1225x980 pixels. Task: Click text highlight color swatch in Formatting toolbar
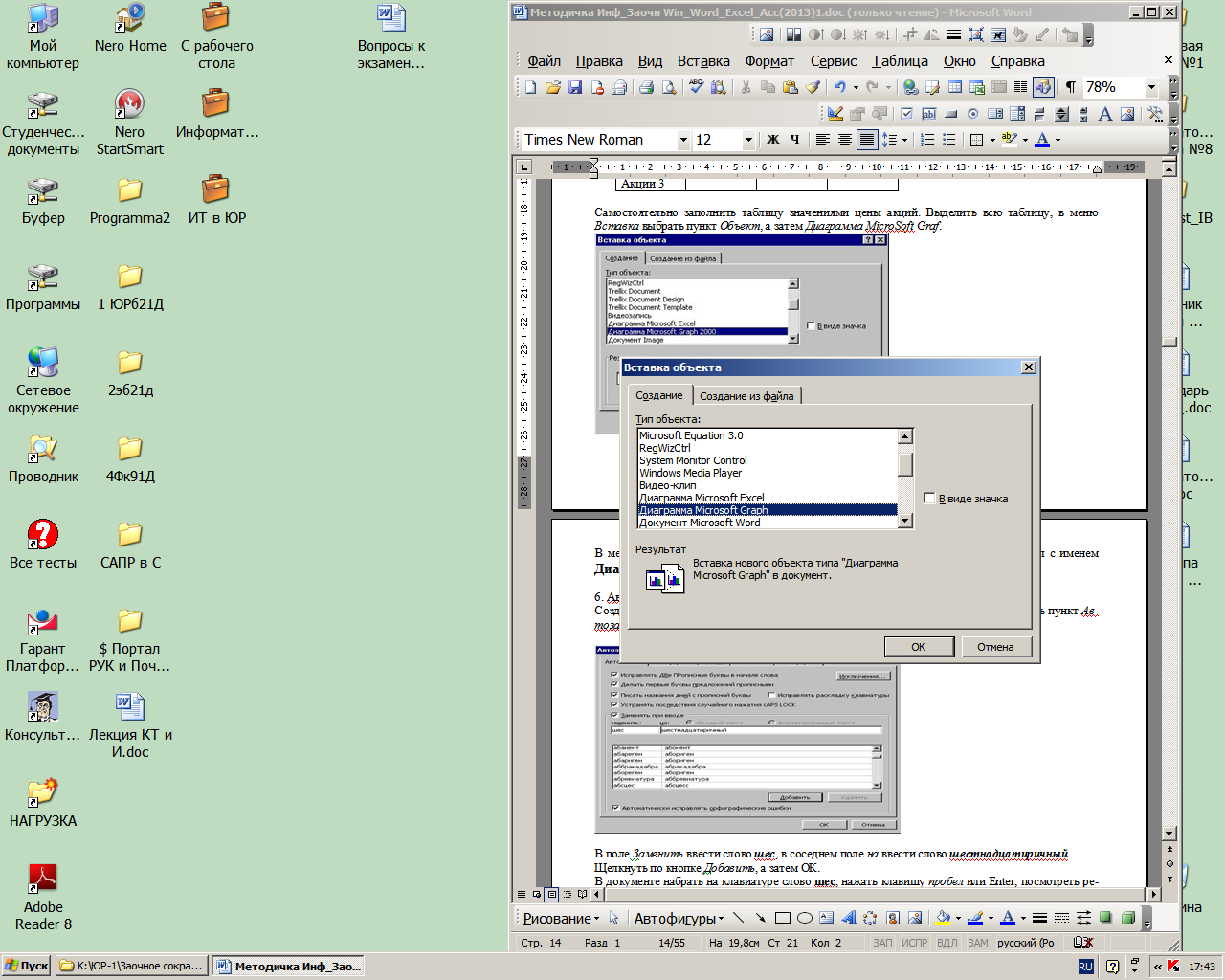(x=1008, y=140)
